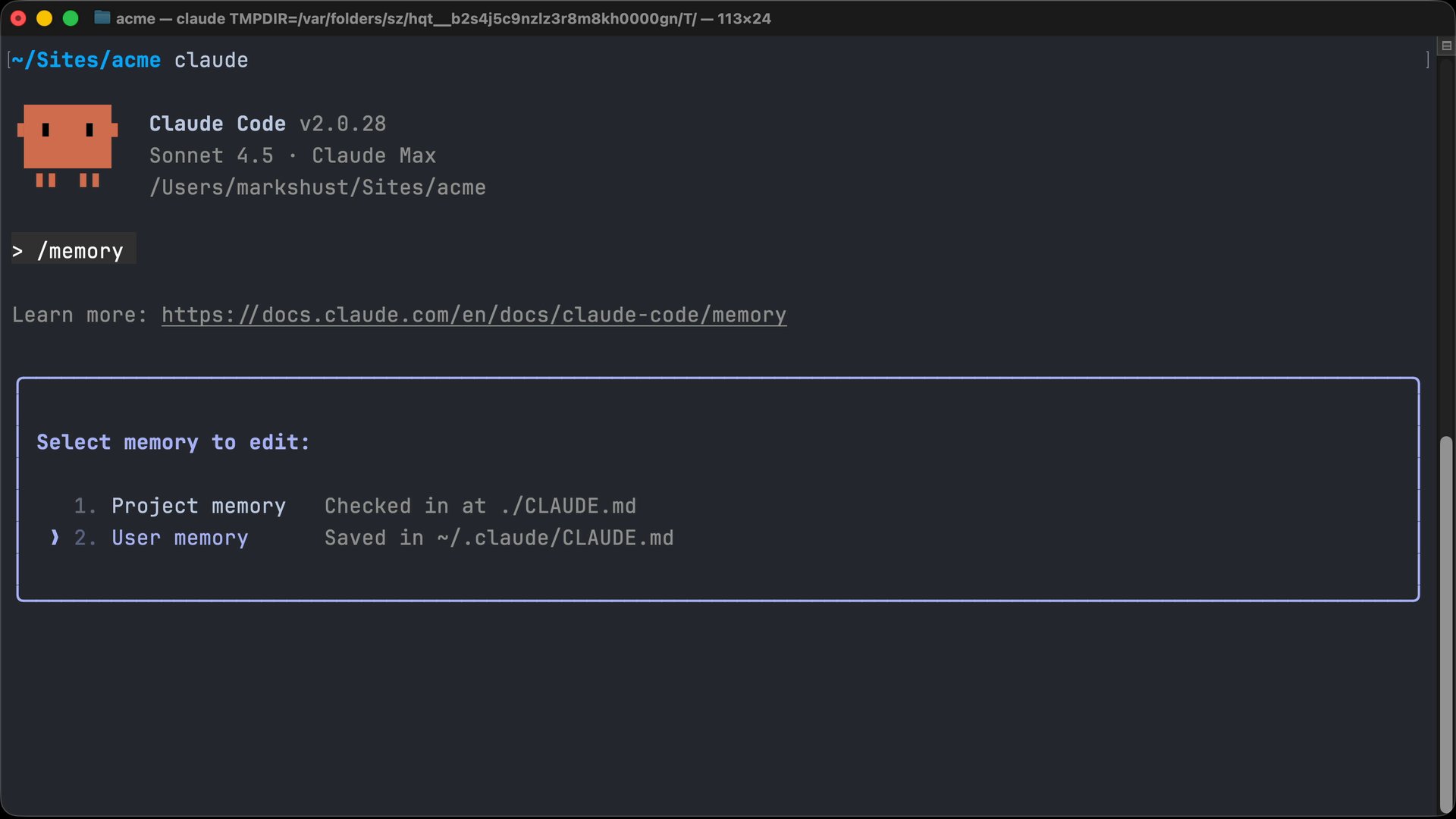Select the User memory option

(x=180, y=538)
